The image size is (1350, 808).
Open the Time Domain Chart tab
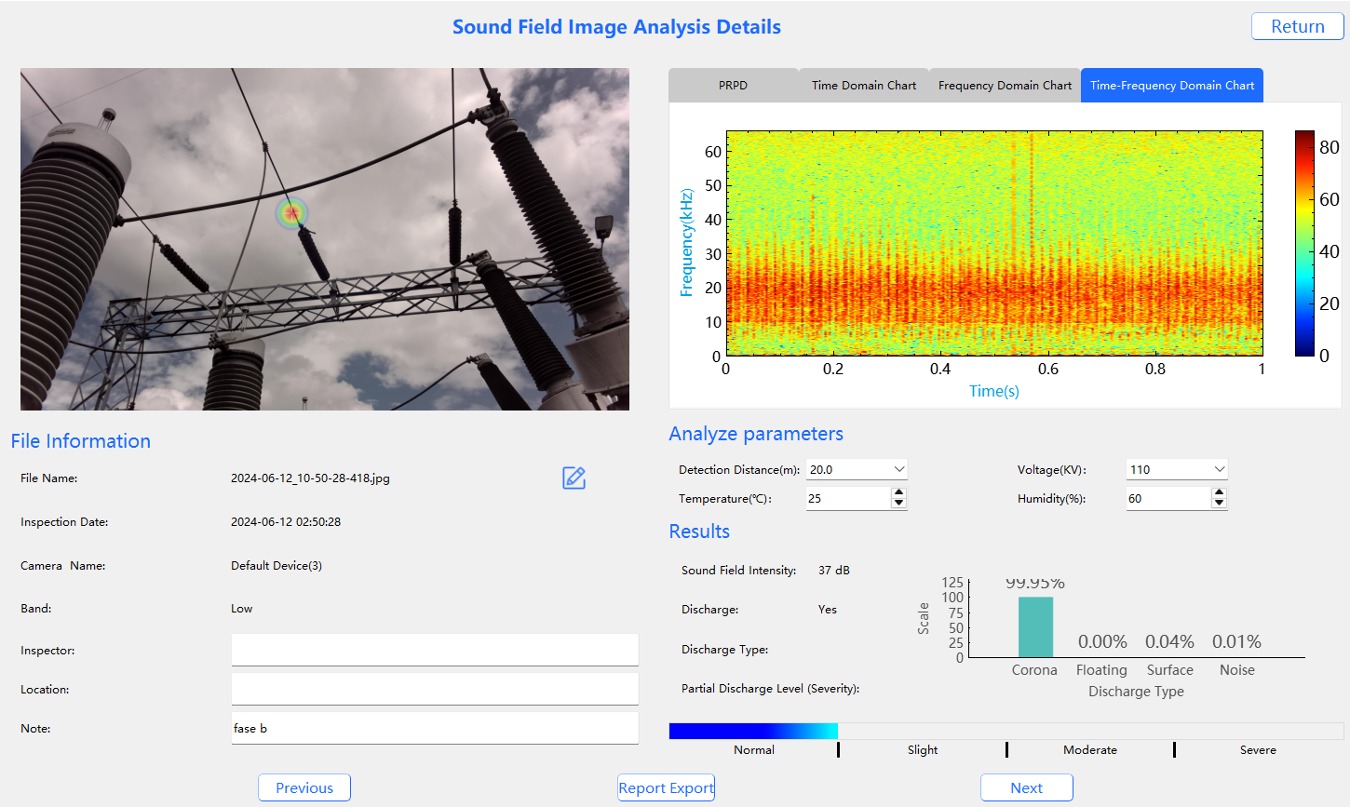pyautogui.click(x=862, y=85)
